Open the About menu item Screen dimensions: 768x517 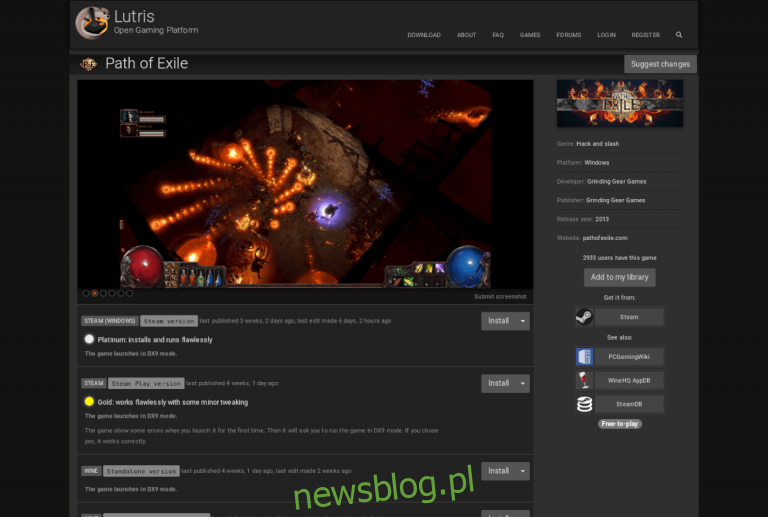point(466,35)
